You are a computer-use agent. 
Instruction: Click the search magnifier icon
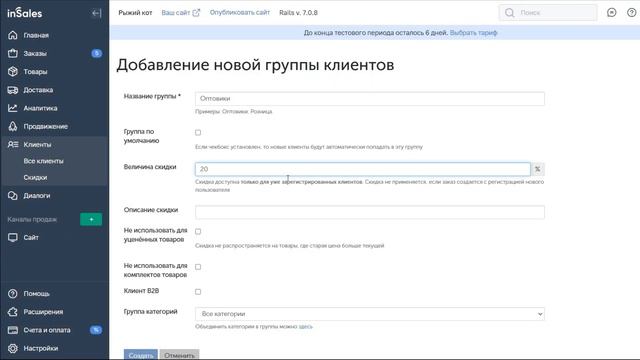point(509,13)
